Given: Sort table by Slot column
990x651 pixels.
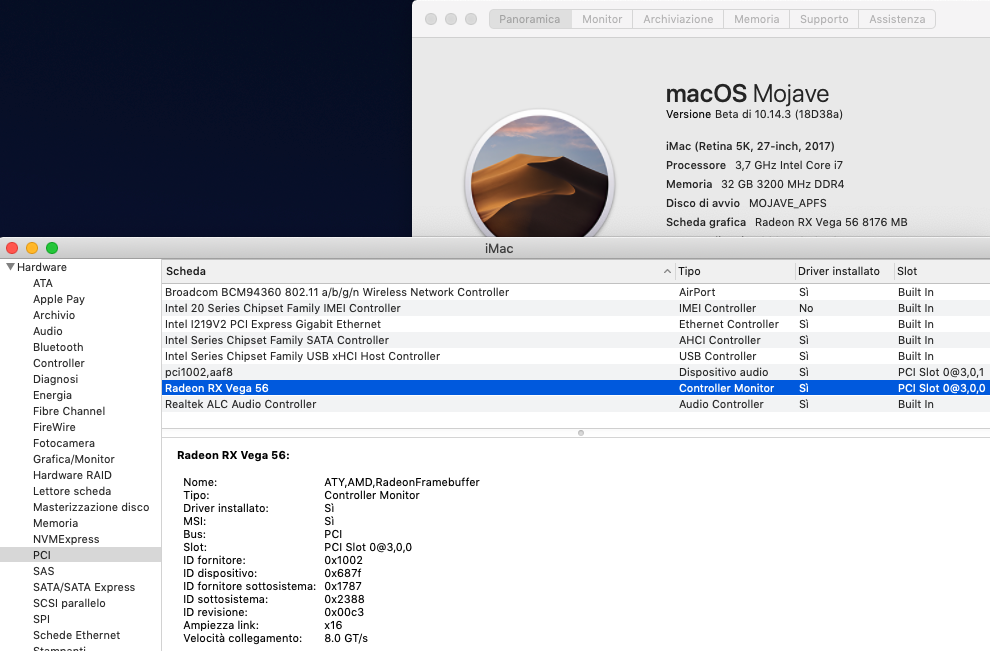Looking at the screenshot, I should point(942,272).
